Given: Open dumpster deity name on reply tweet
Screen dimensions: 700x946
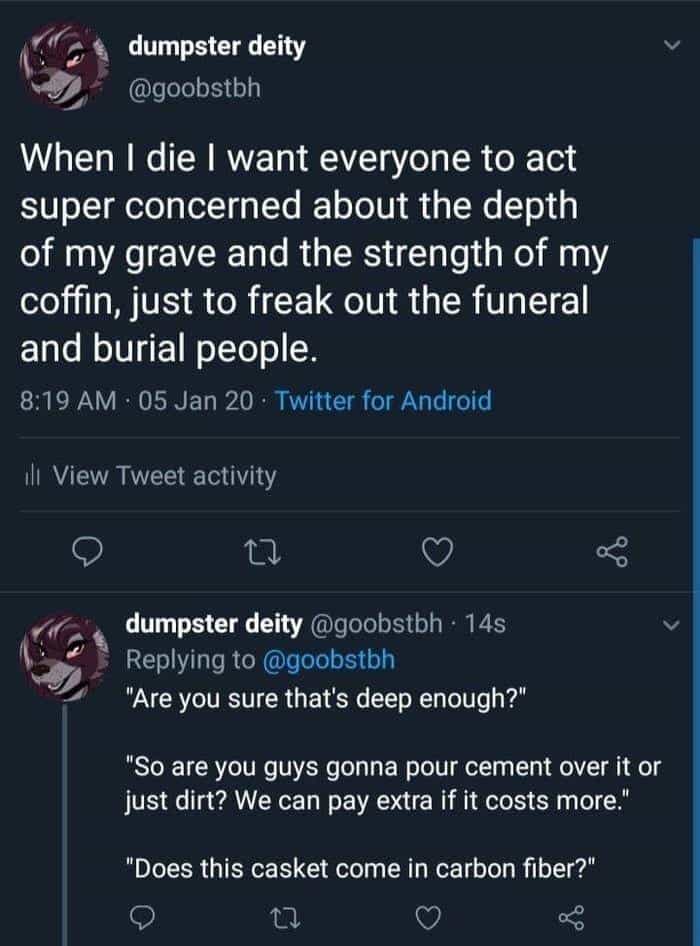Looking at the screenshot, I should point(213,624).
